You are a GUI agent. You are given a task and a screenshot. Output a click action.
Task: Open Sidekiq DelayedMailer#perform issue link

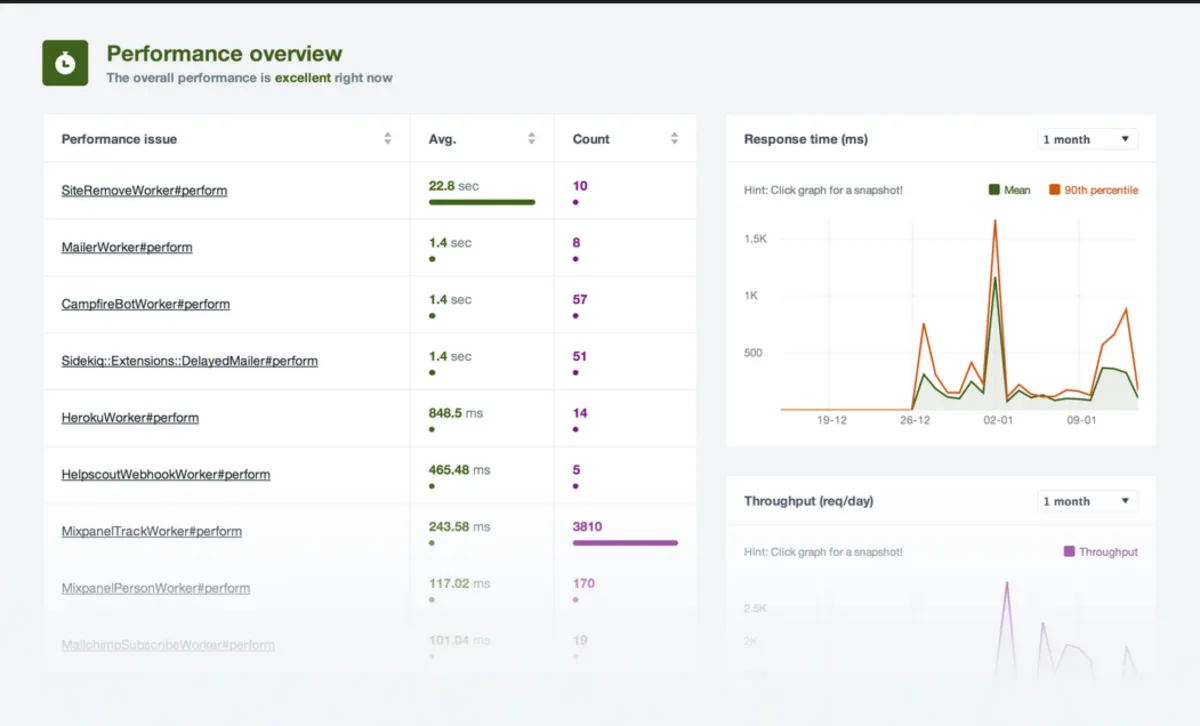pyautogui.click(x=190, y=361)
